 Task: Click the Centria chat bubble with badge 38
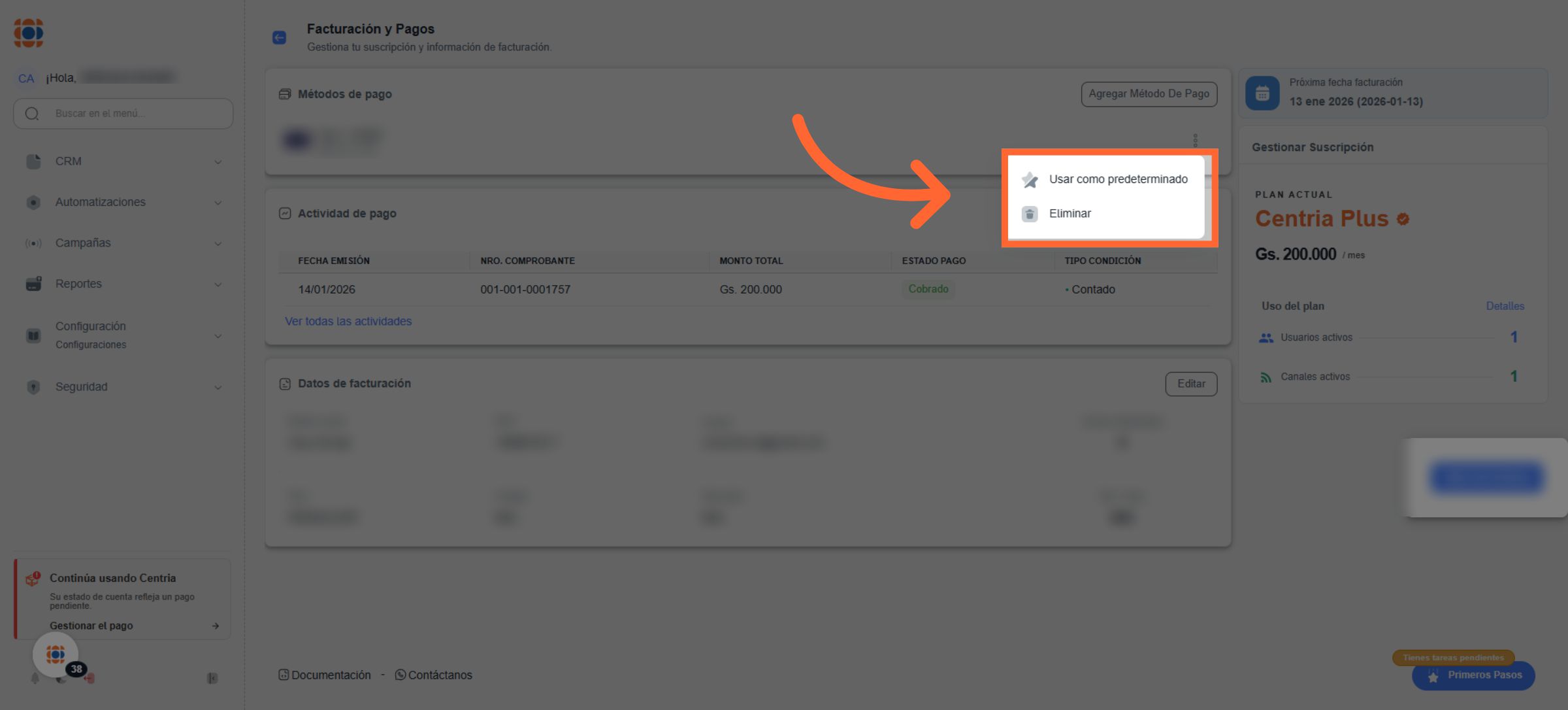tap(56, 654)
